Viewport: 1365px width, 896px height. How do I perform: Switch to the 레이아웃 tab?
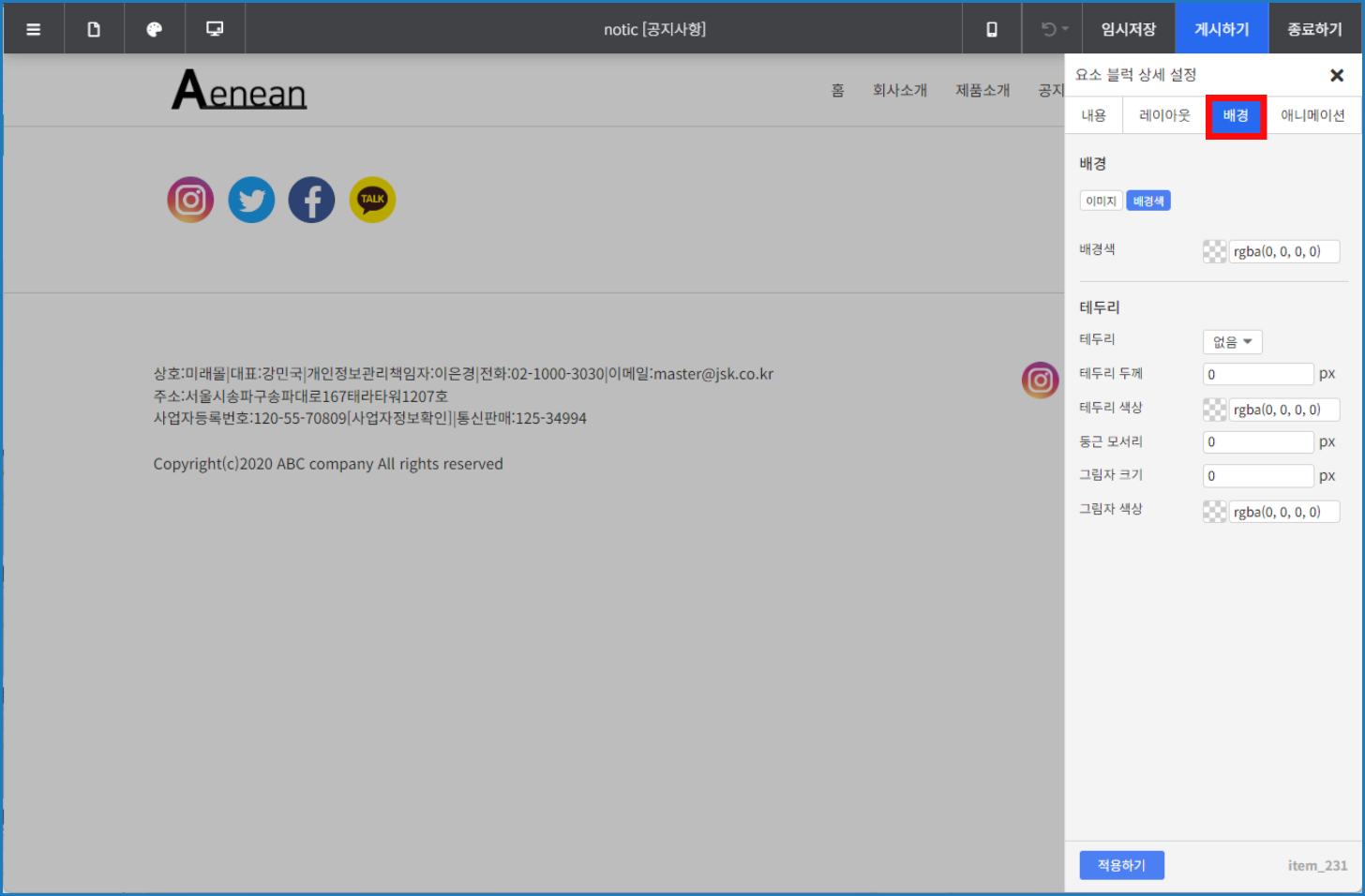point(1163,114)
